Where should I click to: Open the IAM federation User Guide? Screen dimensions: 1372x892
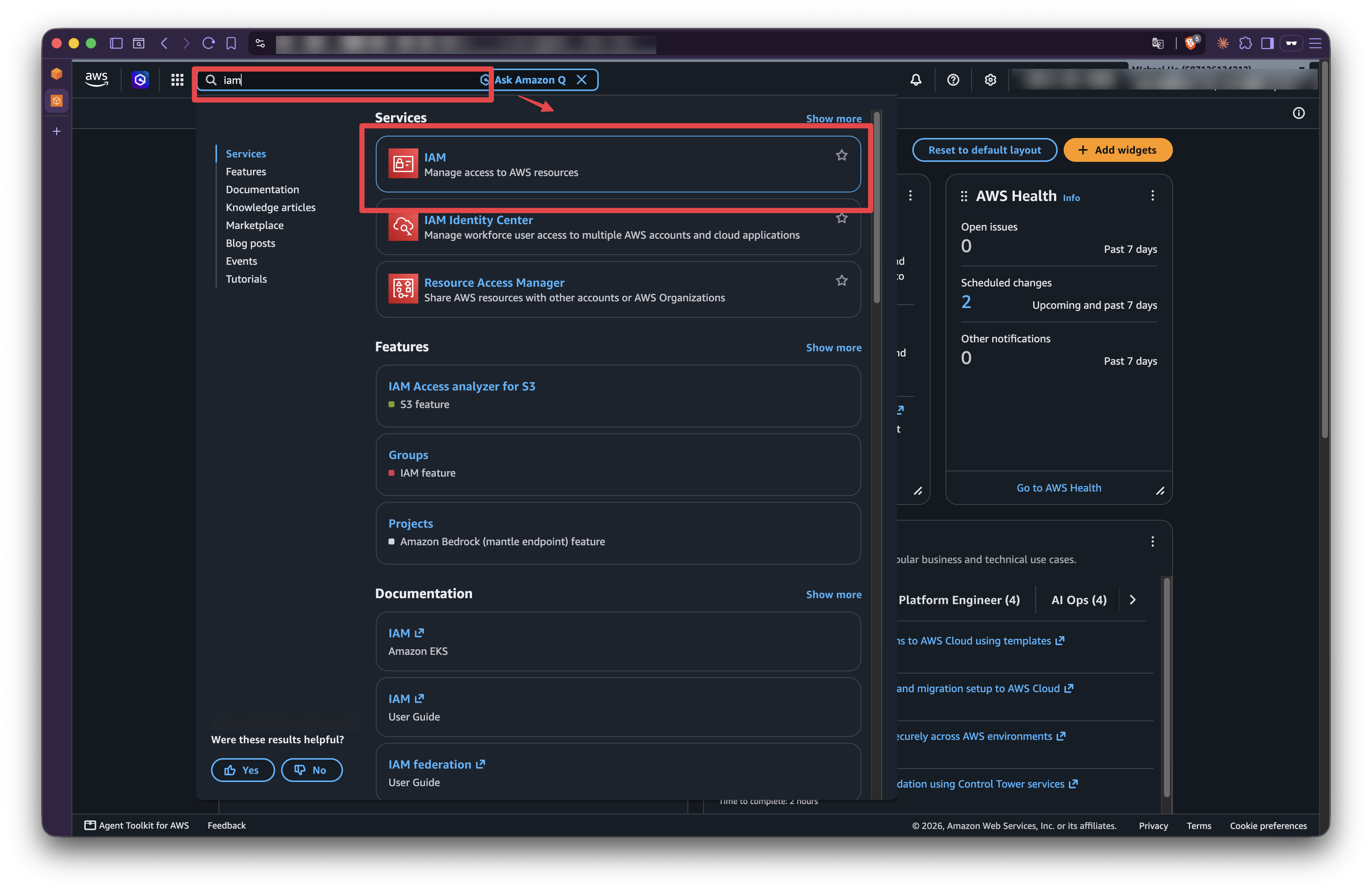pyautogui.click(x=618, y=772)
